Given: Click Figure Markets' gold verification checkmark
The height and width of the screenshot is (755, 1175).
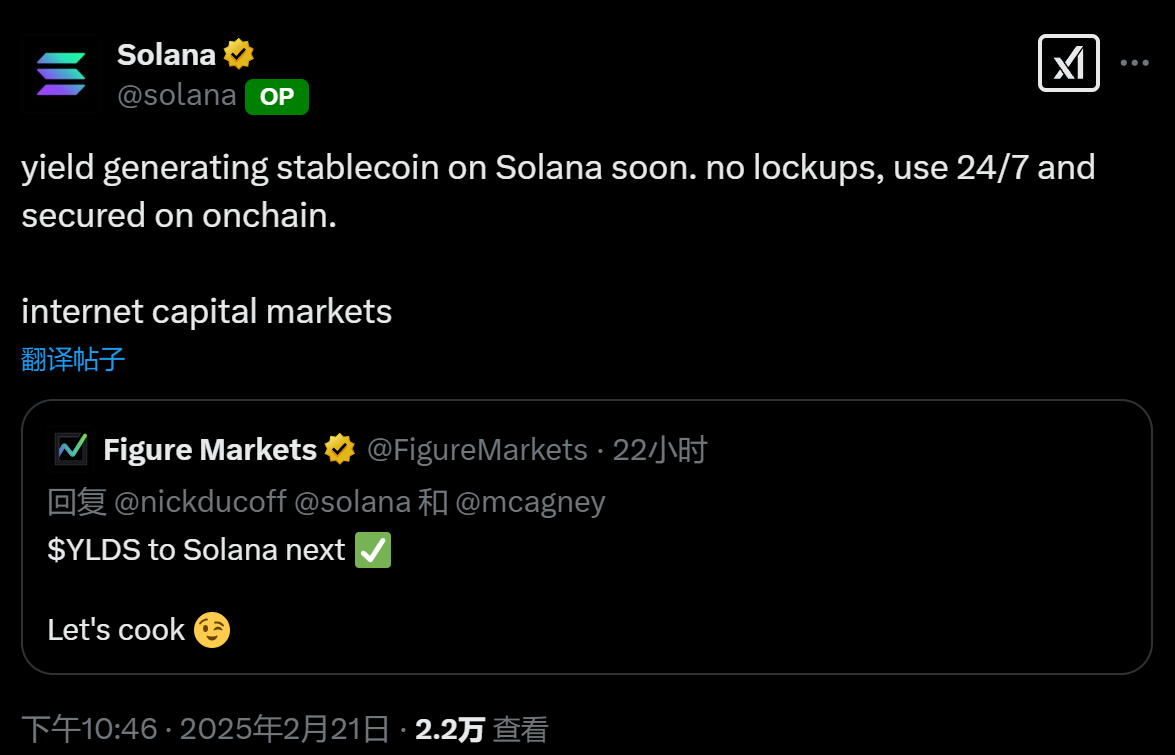Looking at the screenshot, I should [x=339, y=449].
